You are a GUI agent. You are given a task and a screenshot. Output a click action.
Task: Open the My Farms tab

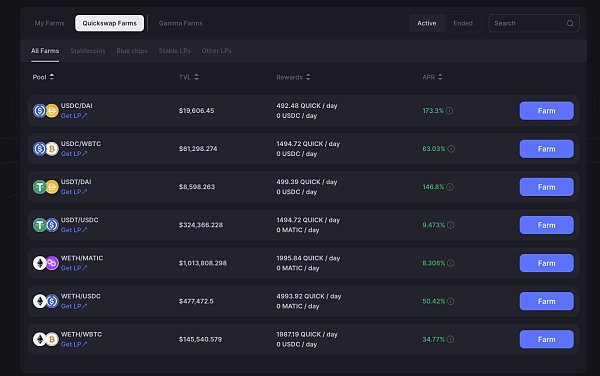pos(49,23)
